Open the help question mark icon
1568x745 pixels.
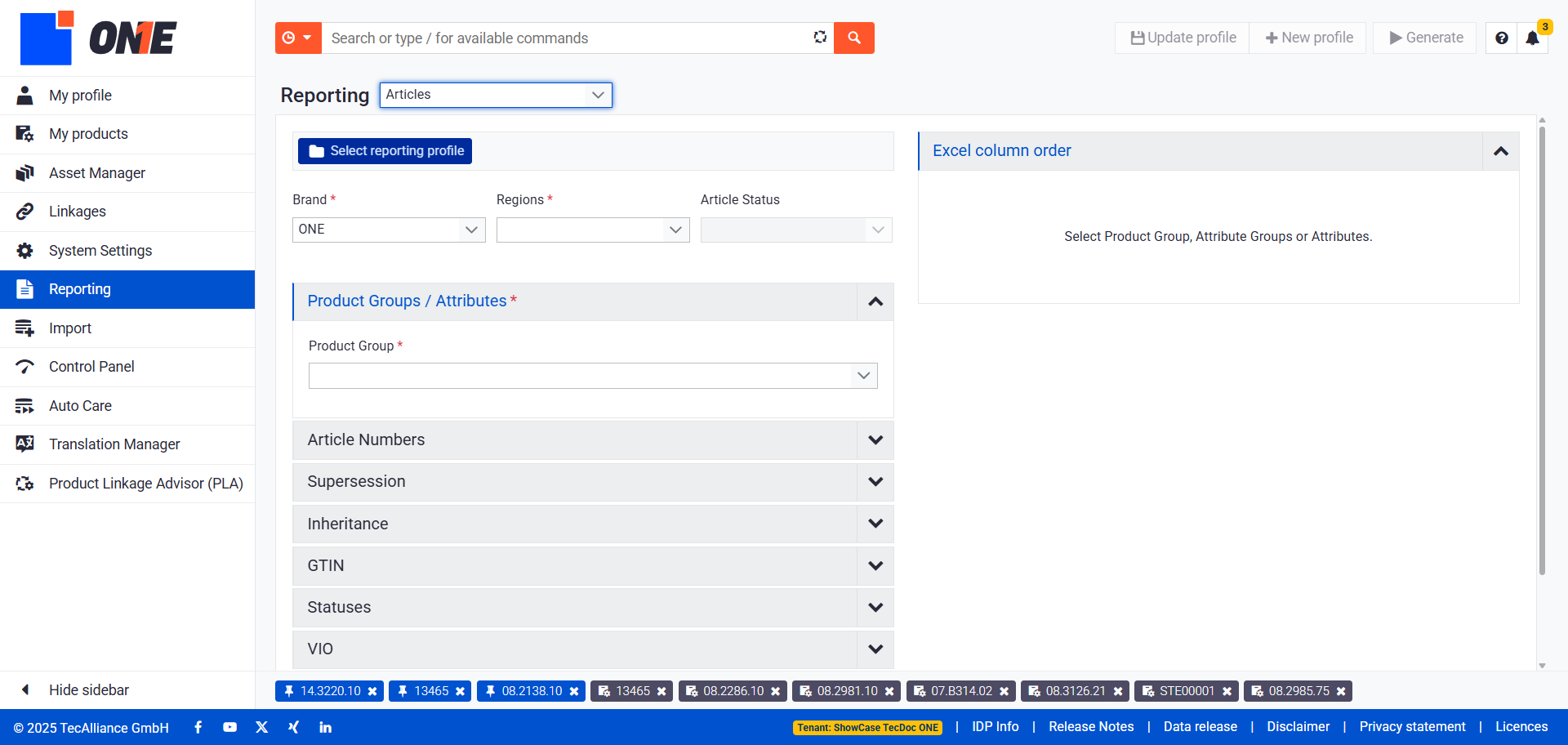(x=1501, y=38)
